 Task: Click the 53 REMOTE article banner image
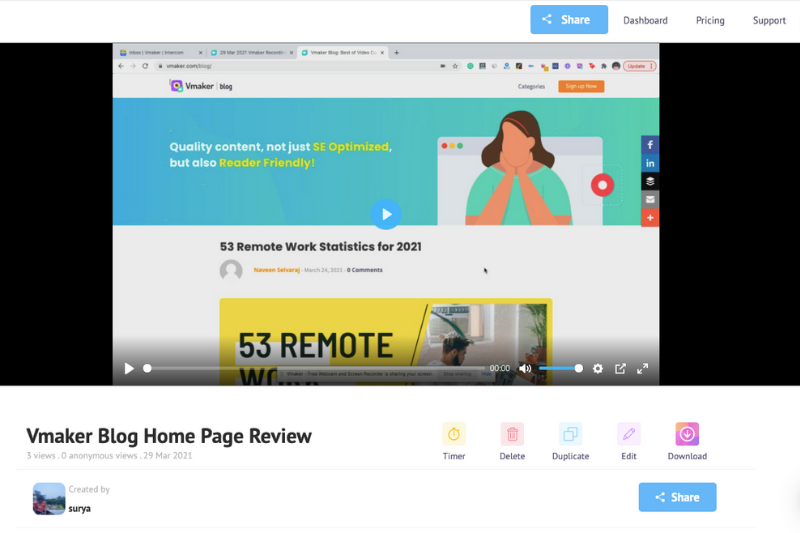tap(386, 342)
